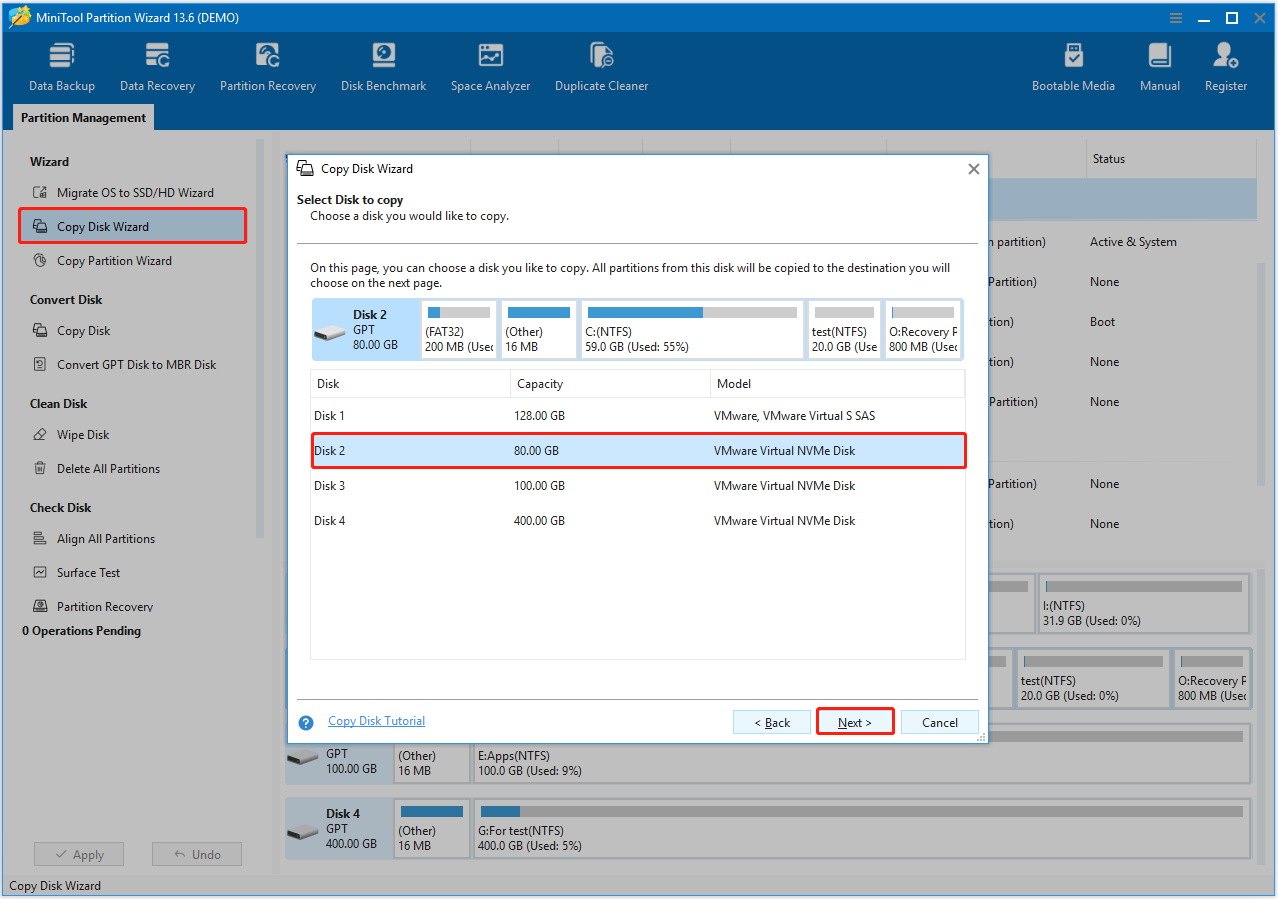Start Disk Benchmark
The height and width of the screenshot is (899, 1278).
(x=383, y=68)
